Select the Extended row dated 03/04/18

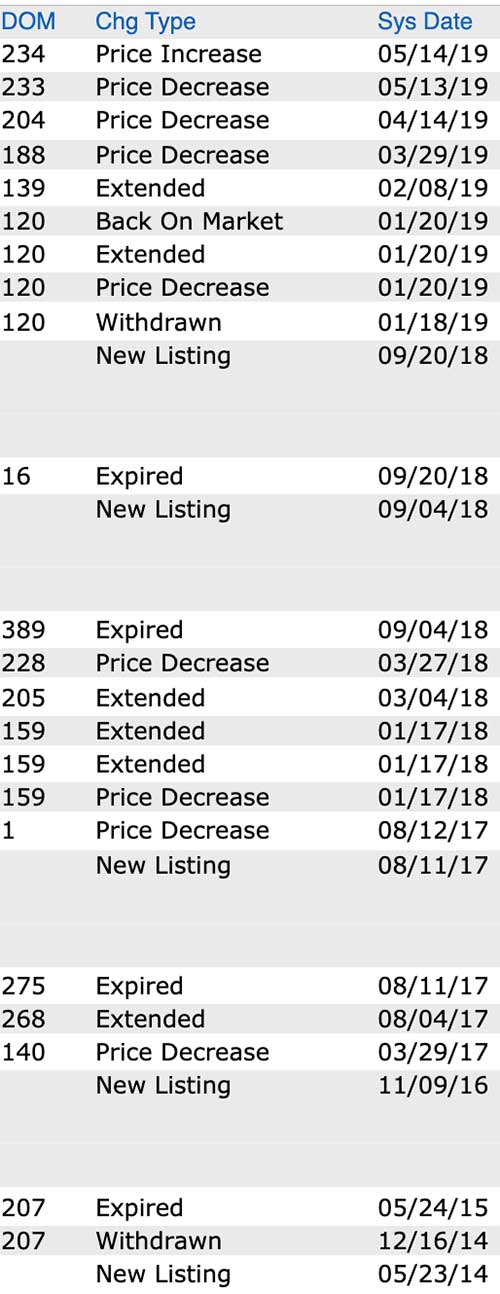(250, 697)
